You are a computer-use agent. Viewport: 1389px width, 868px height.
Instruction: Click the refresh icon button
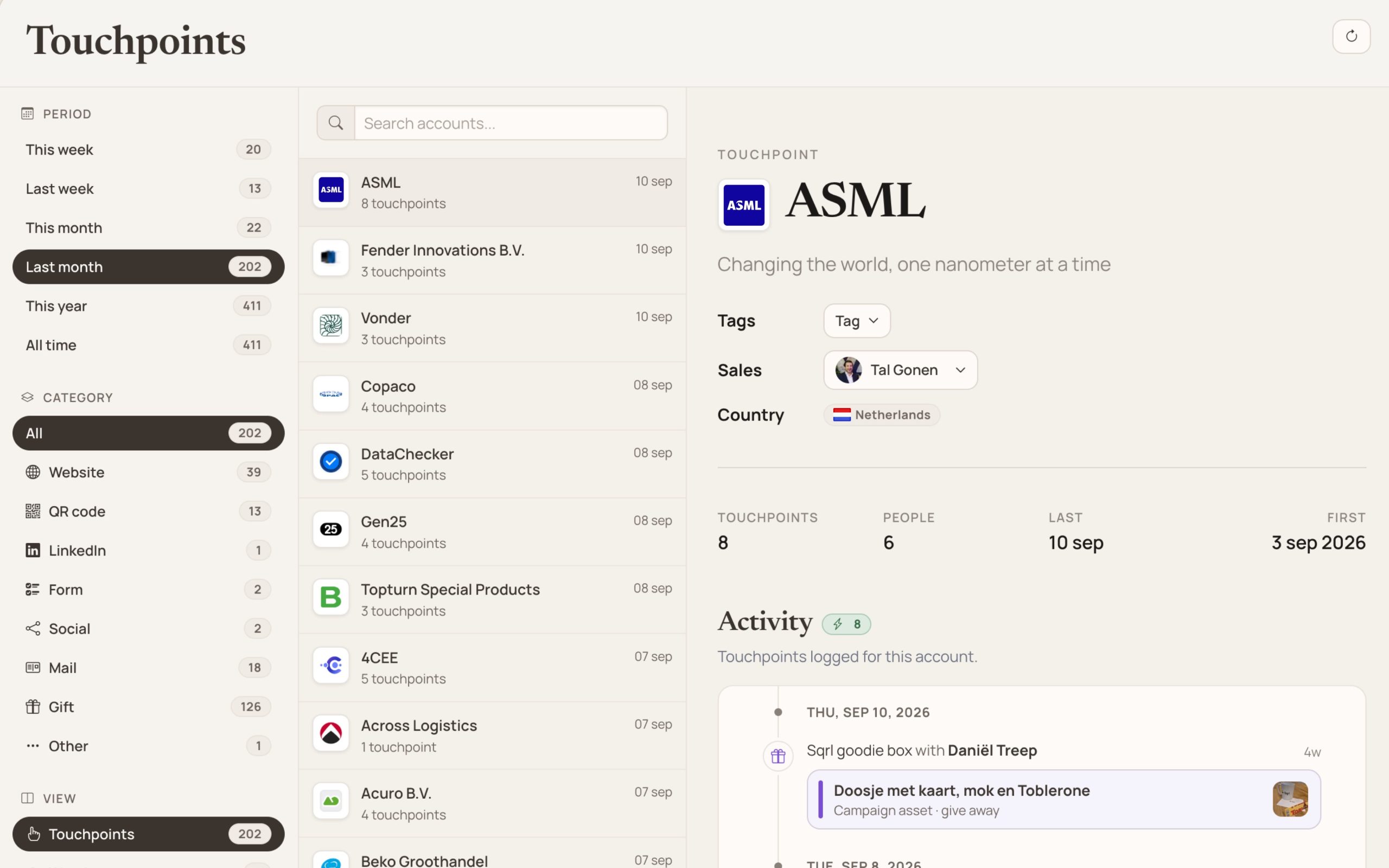click(x=1351, y=36)
